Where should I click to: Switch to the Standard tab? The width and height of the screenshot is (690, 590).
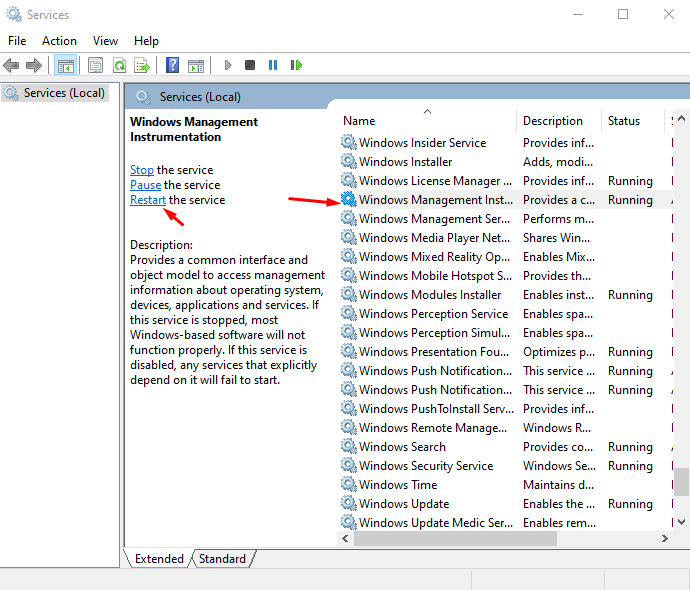(x=222, y=559)
